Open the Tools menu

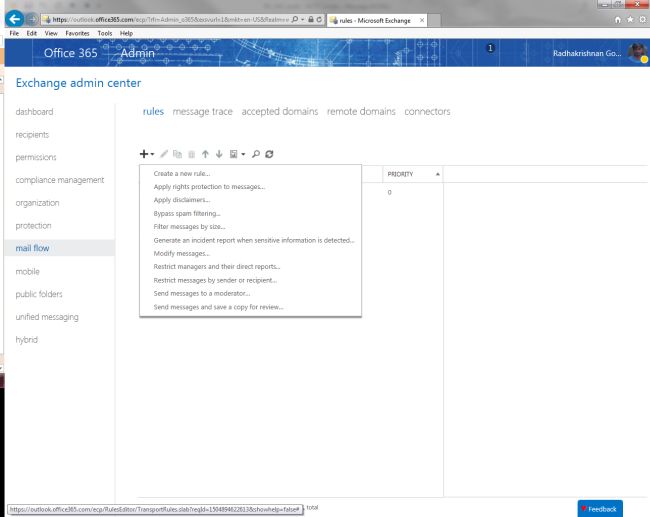(x=104, y=33)
